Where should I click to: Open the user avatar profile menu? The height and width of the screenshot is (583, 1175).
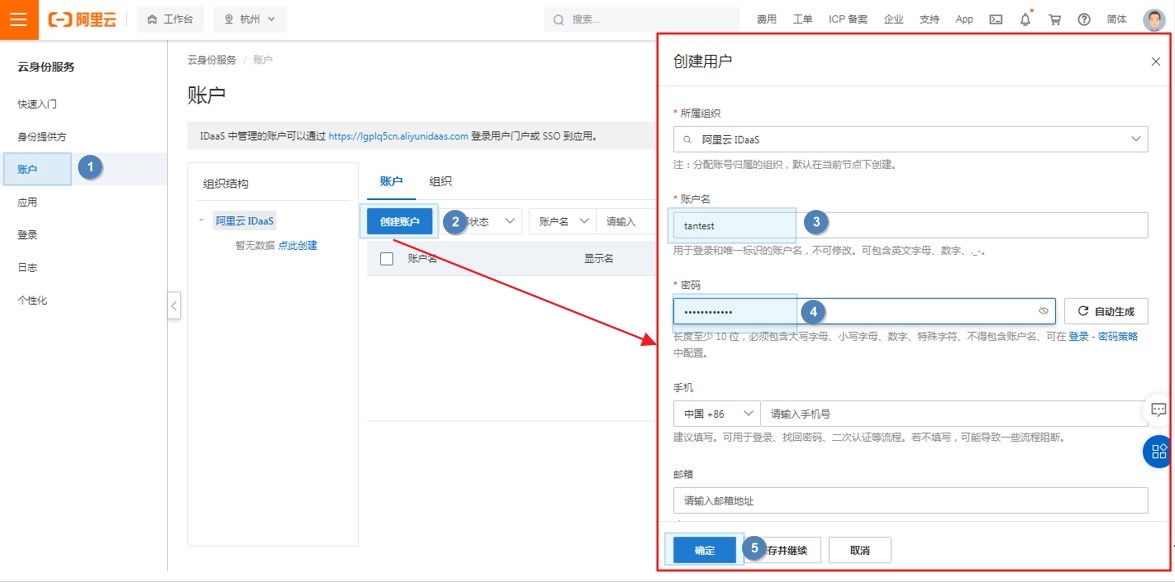tap(1154, 19)
